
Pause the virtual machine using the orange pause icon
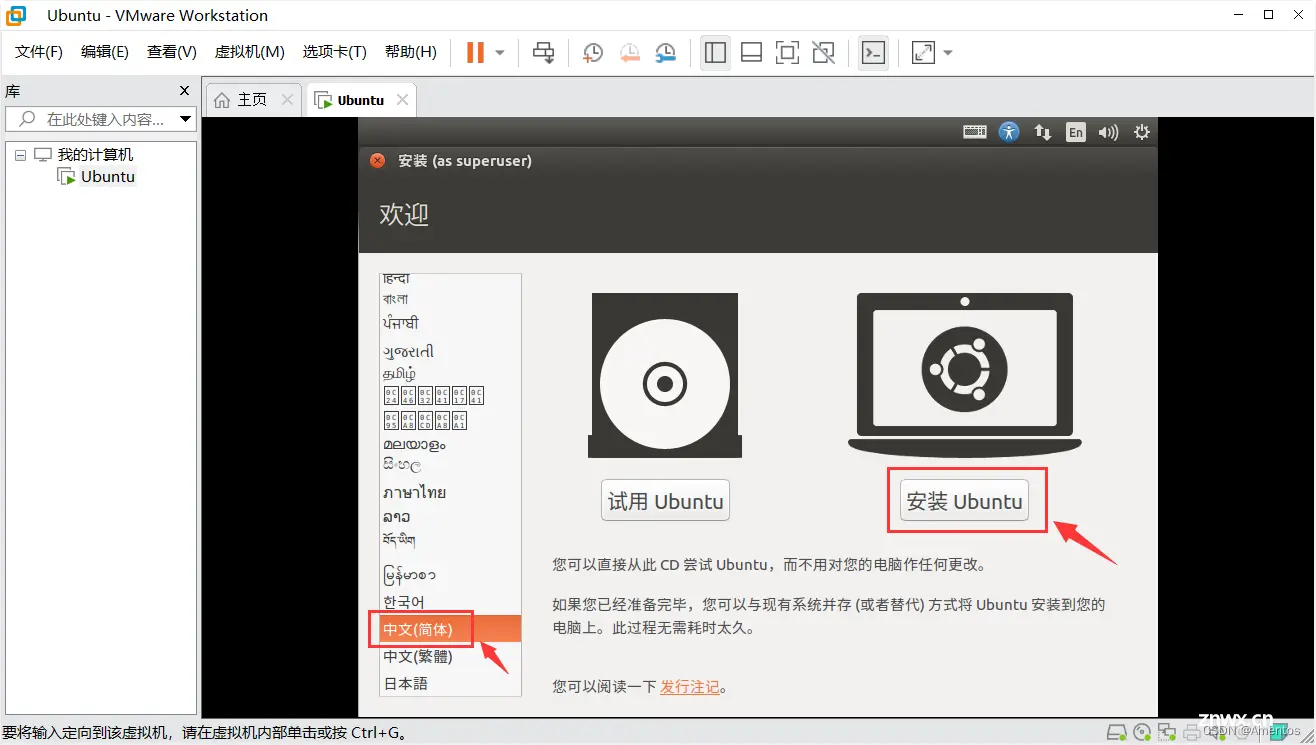(475, 52)
